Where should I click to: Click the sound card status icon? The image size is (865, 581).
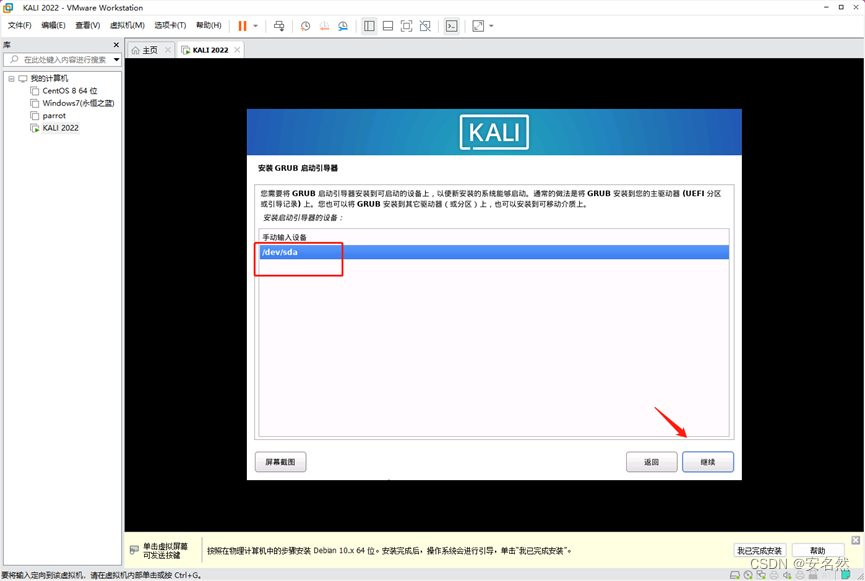787,575
